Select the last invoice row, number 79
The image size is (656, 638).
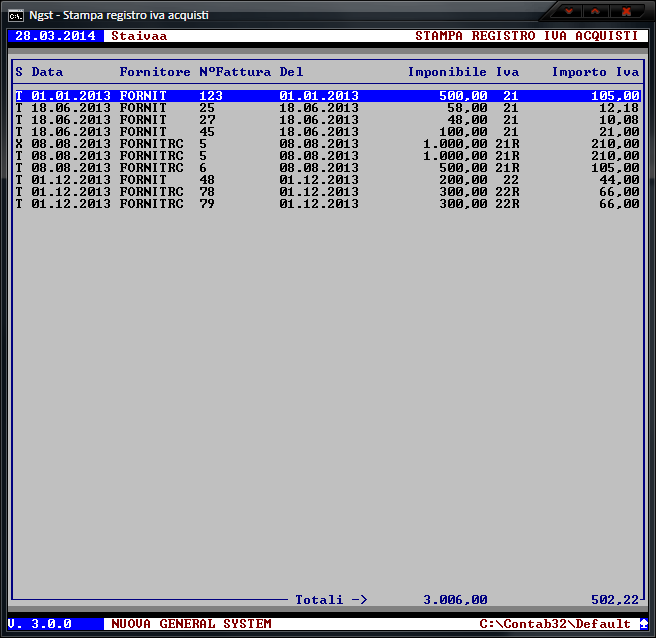(327, 204)
